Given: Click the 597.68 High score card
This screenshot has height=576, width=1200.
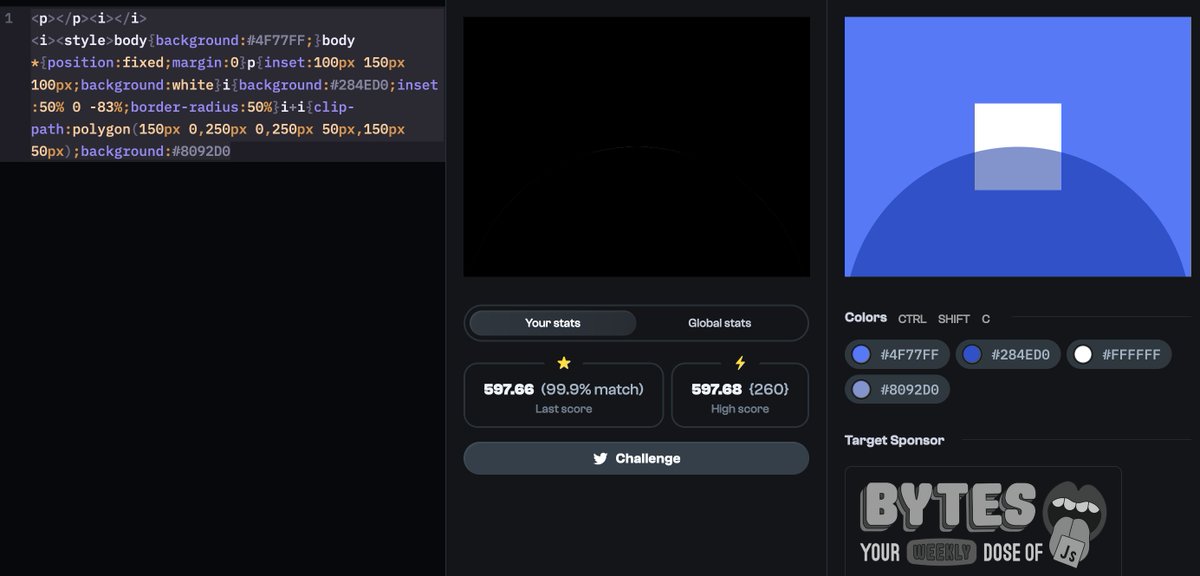Looking at the screenshot, I should click(x=740, y=395).
